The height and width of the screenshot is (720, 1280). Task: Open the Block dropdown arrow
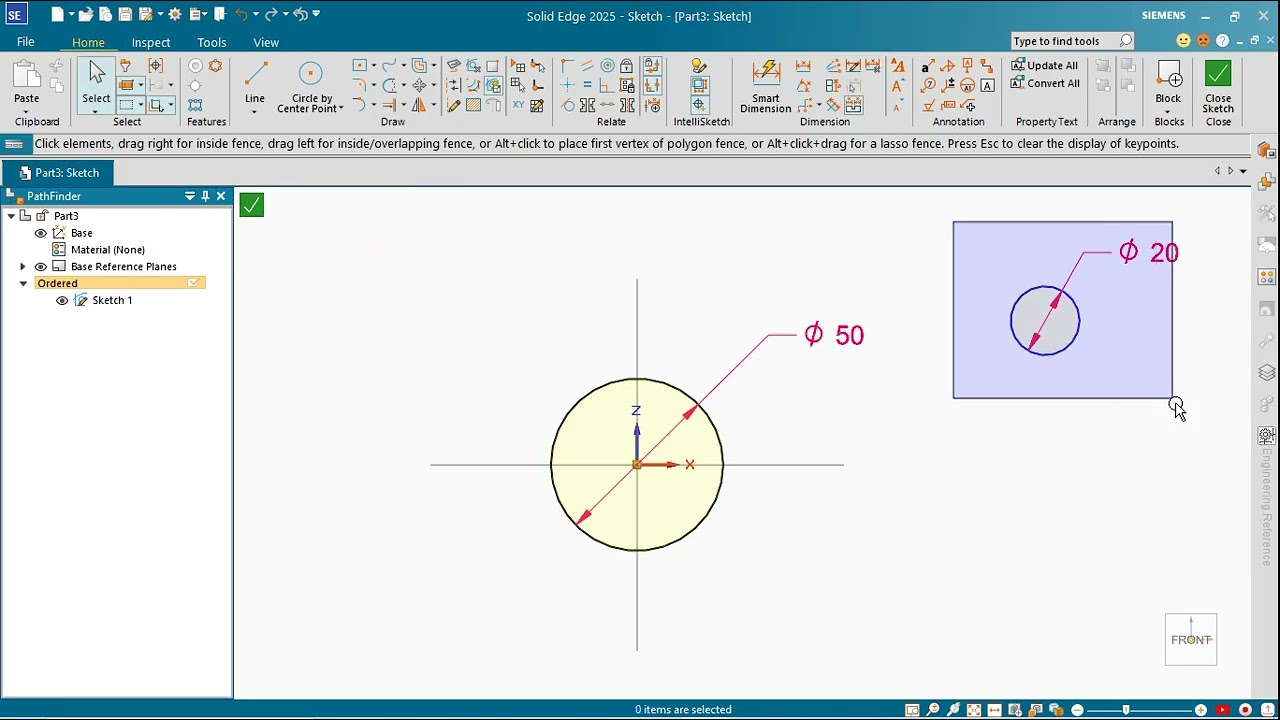(x=1168, y=111)
